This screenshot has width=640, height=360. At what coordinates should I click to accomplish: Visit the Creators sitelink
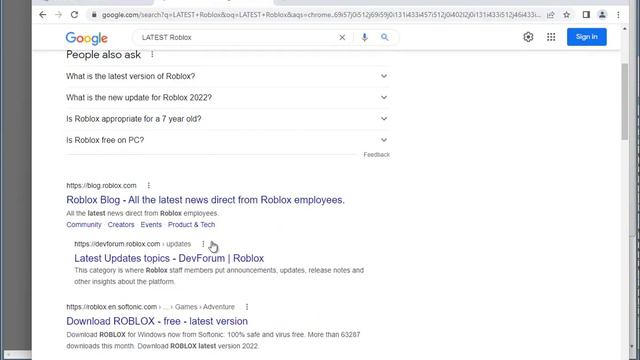pos(121,224)
